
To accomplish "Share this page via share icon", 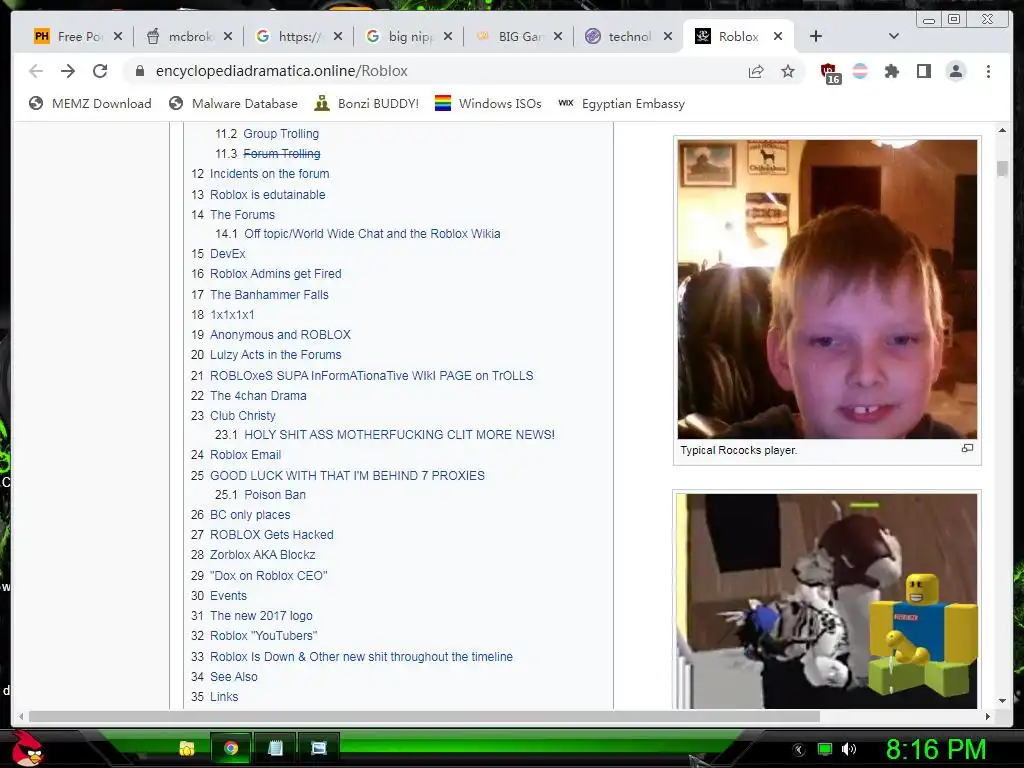I will pyautogui.click(x=756, y=71).
